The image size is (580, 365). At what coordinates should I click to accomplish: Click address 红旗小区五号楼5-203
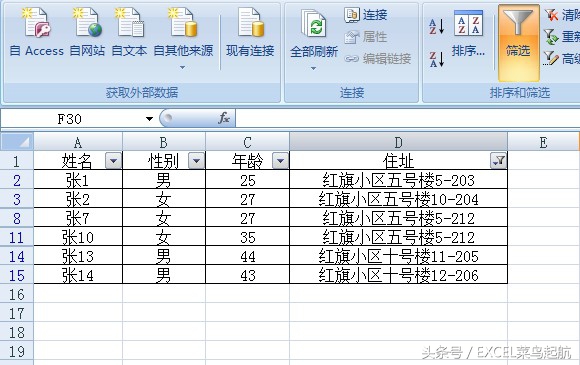pyautogui.click(x=398, y=180)
